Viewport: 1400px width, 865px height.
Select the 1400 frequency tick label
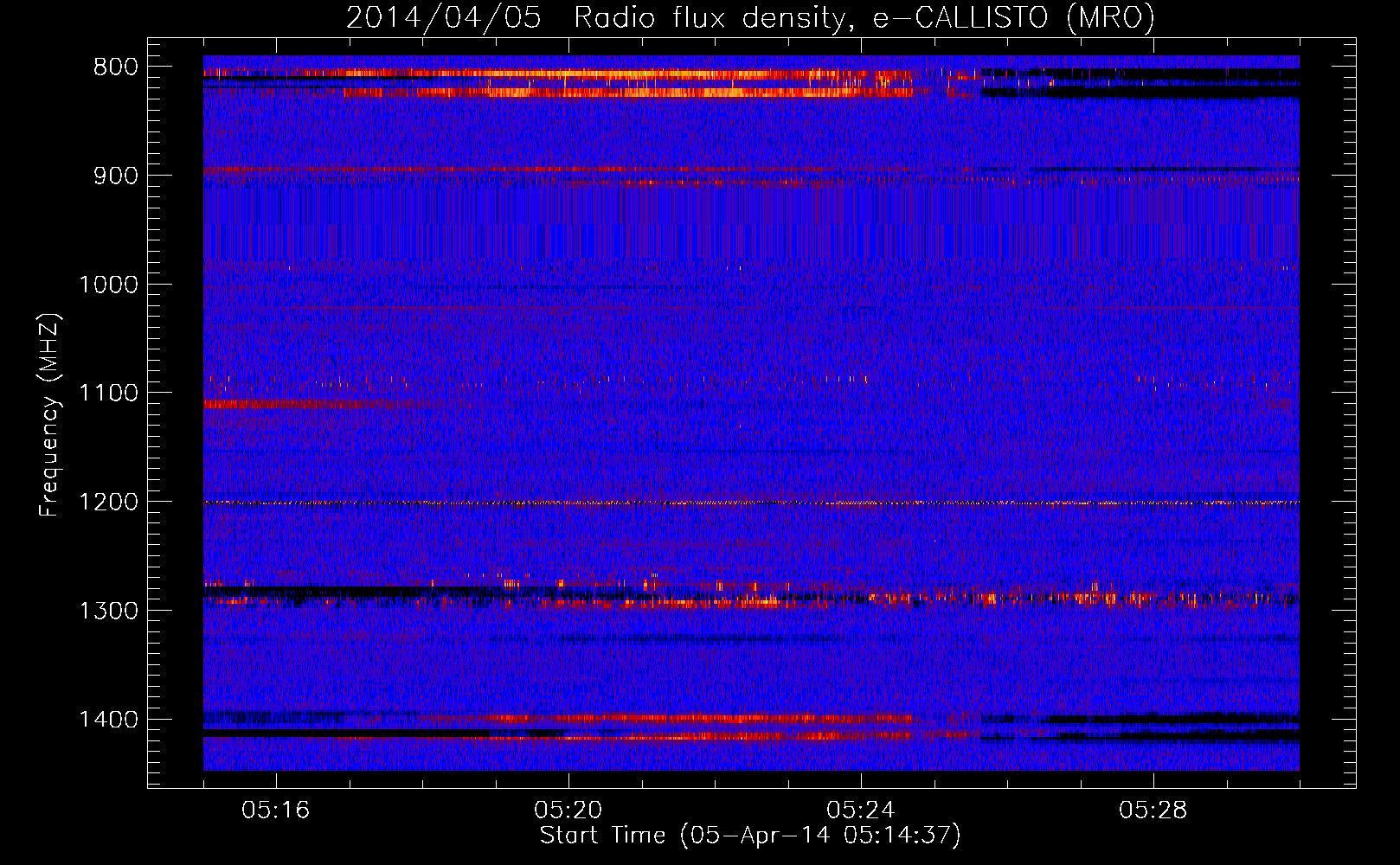pos(108,719)
